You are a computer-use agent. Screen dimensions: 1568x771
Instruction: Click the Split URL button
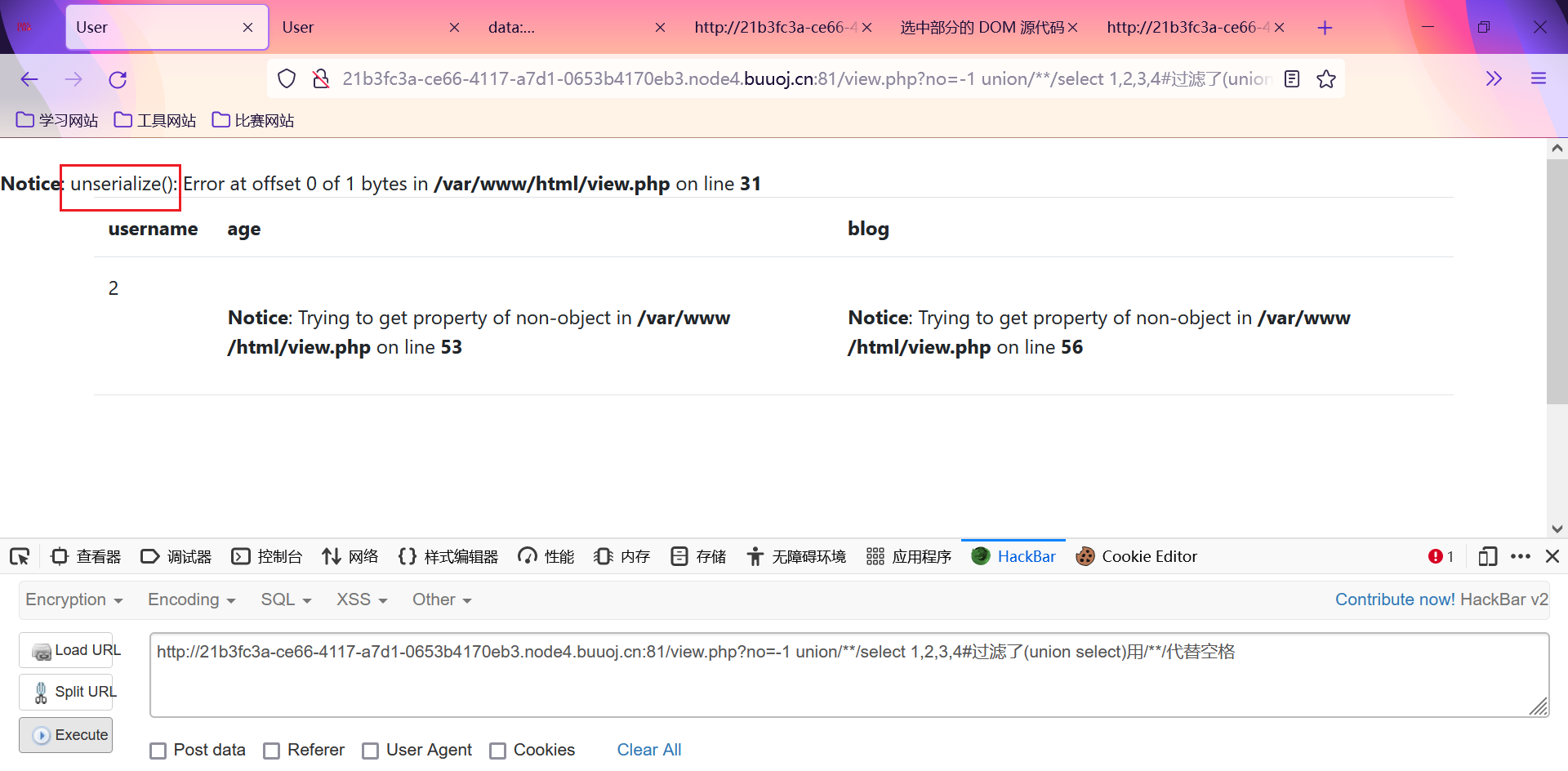tap(66, 693)
